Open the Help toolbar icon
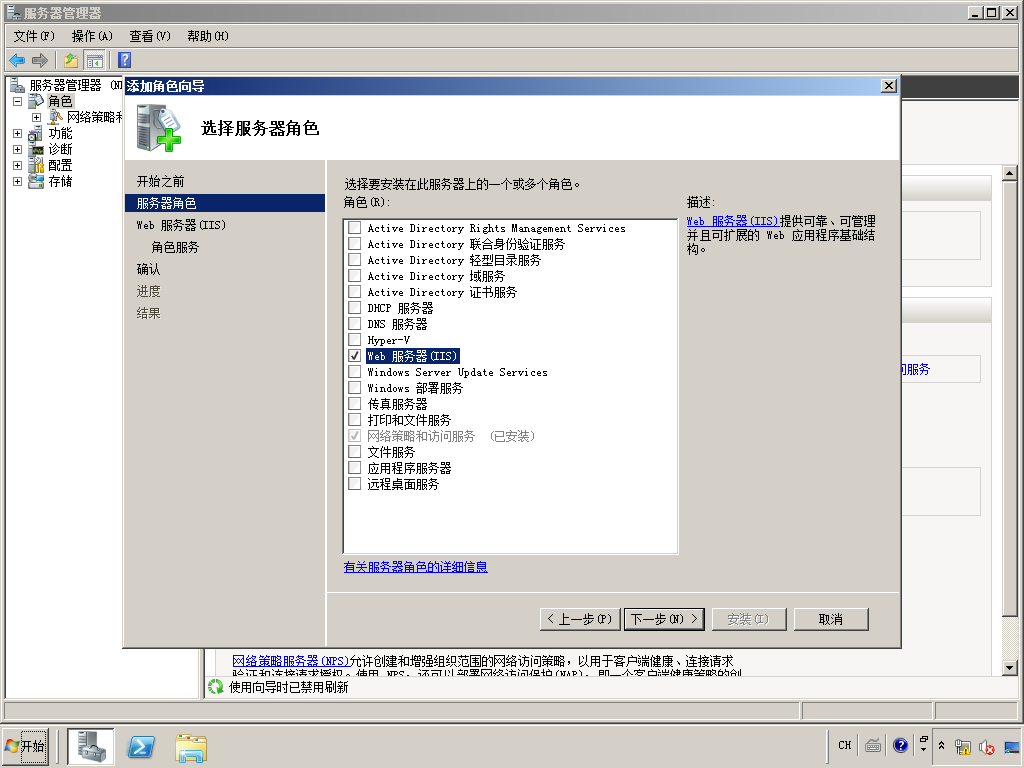This screenshot has width=1024, height=768. tap(125, 60)
